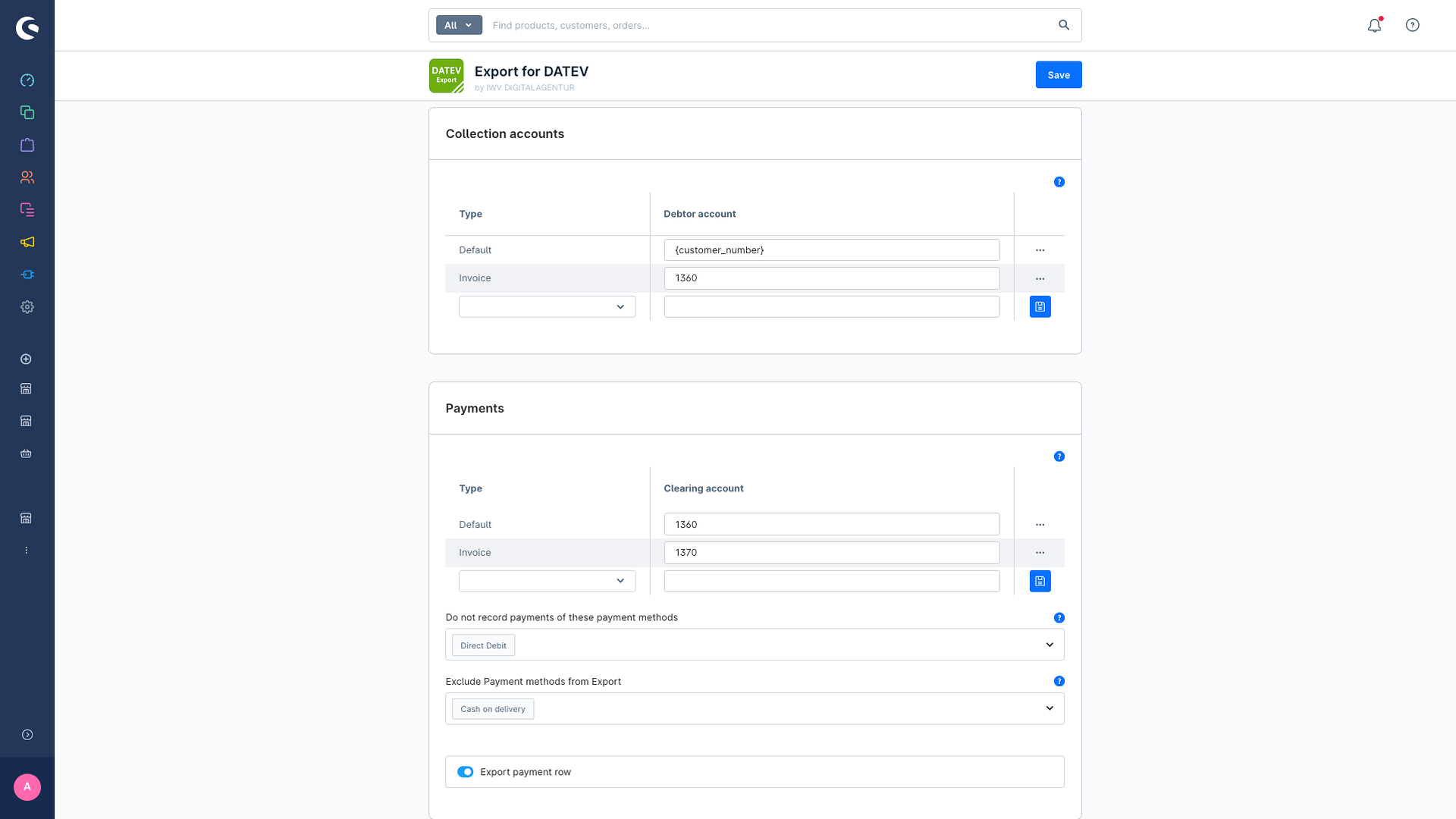Open the help question mark icon in header
This screenshot has height=819, width=1456.
1412,25
